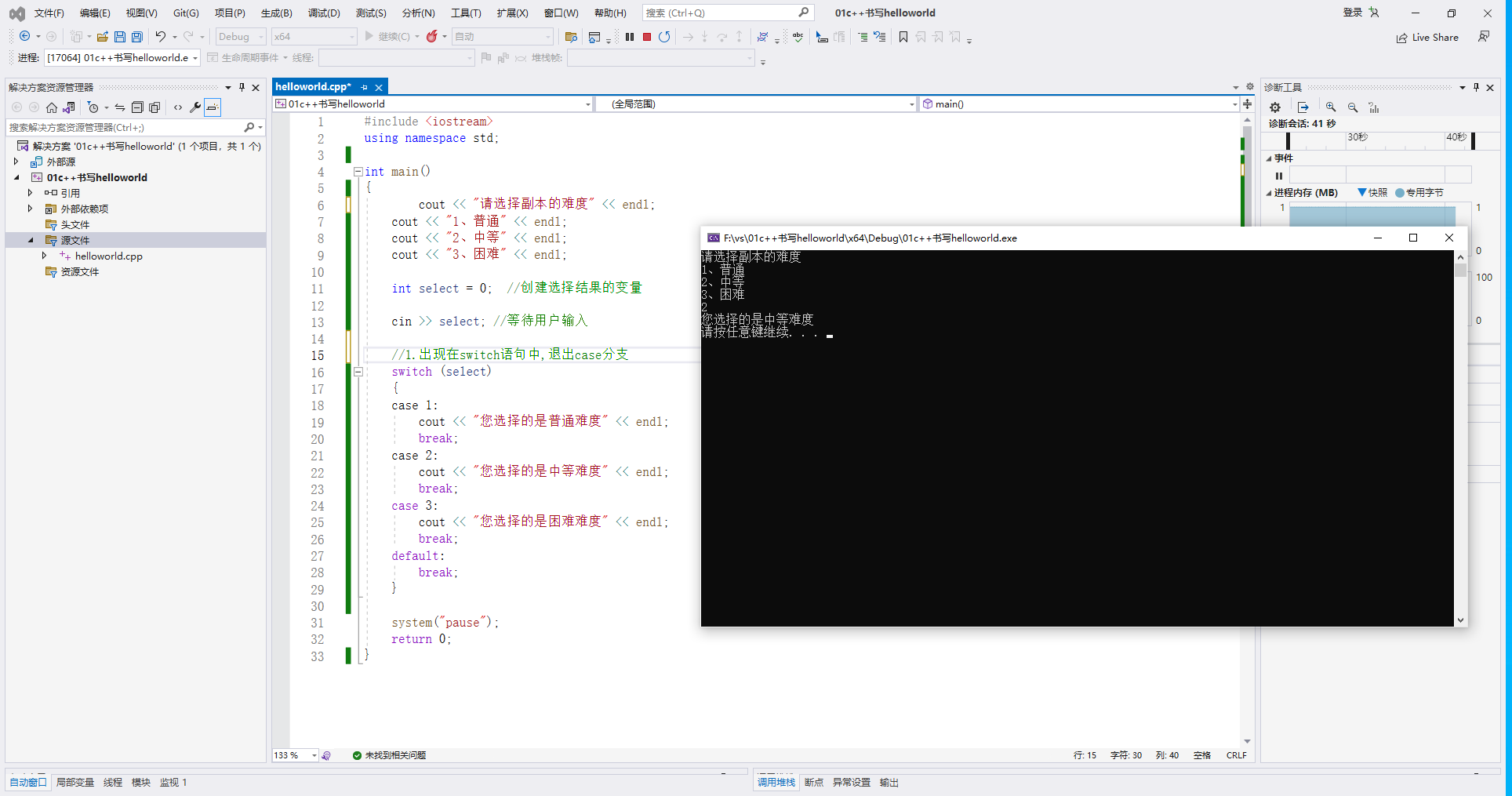Toggle Show All Files icon in Solution Explorer
Image resolution: width=1512 pixels, height=796 pixels.
click(154, 107)
